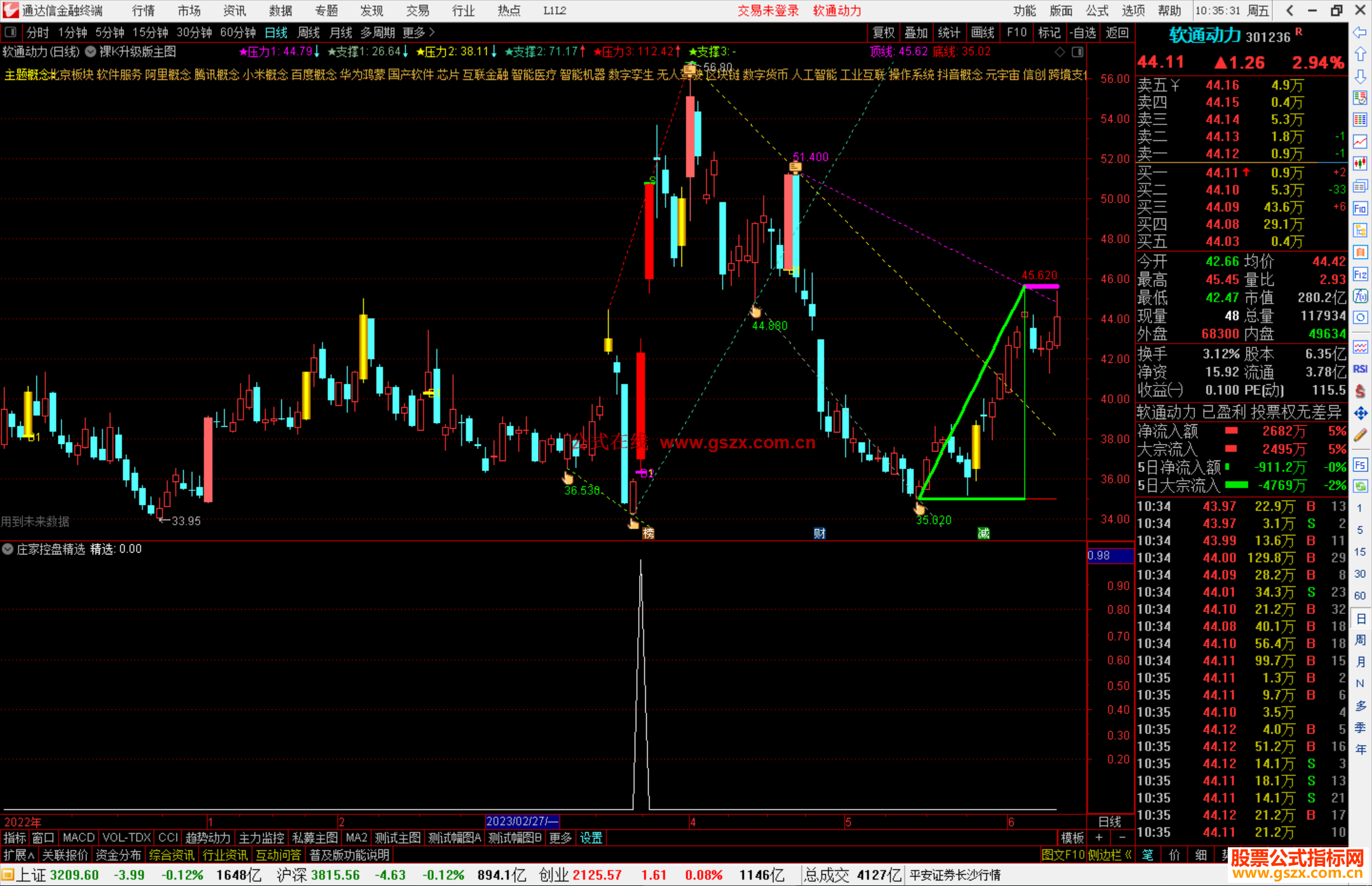
Task: Click the left arrow icon in right sidebar
Action: tap(1360, 32)
